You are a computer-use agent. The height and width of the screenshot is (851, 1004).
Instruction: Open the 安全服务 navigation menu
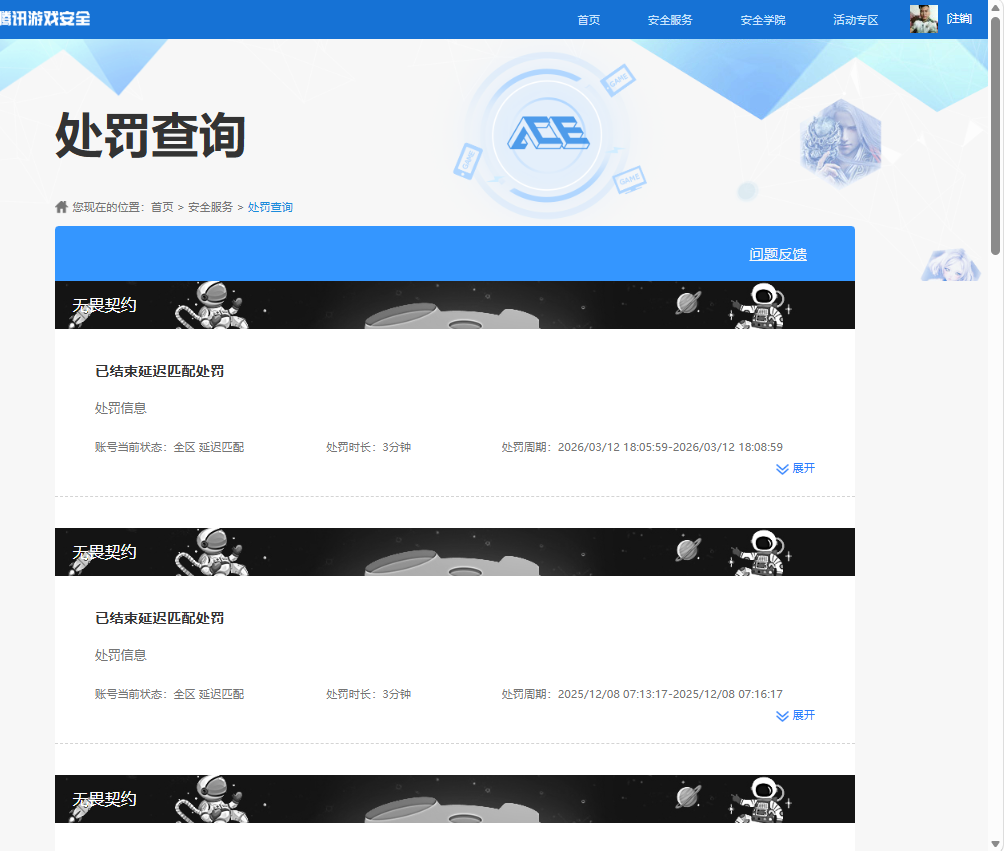point(670,20)
